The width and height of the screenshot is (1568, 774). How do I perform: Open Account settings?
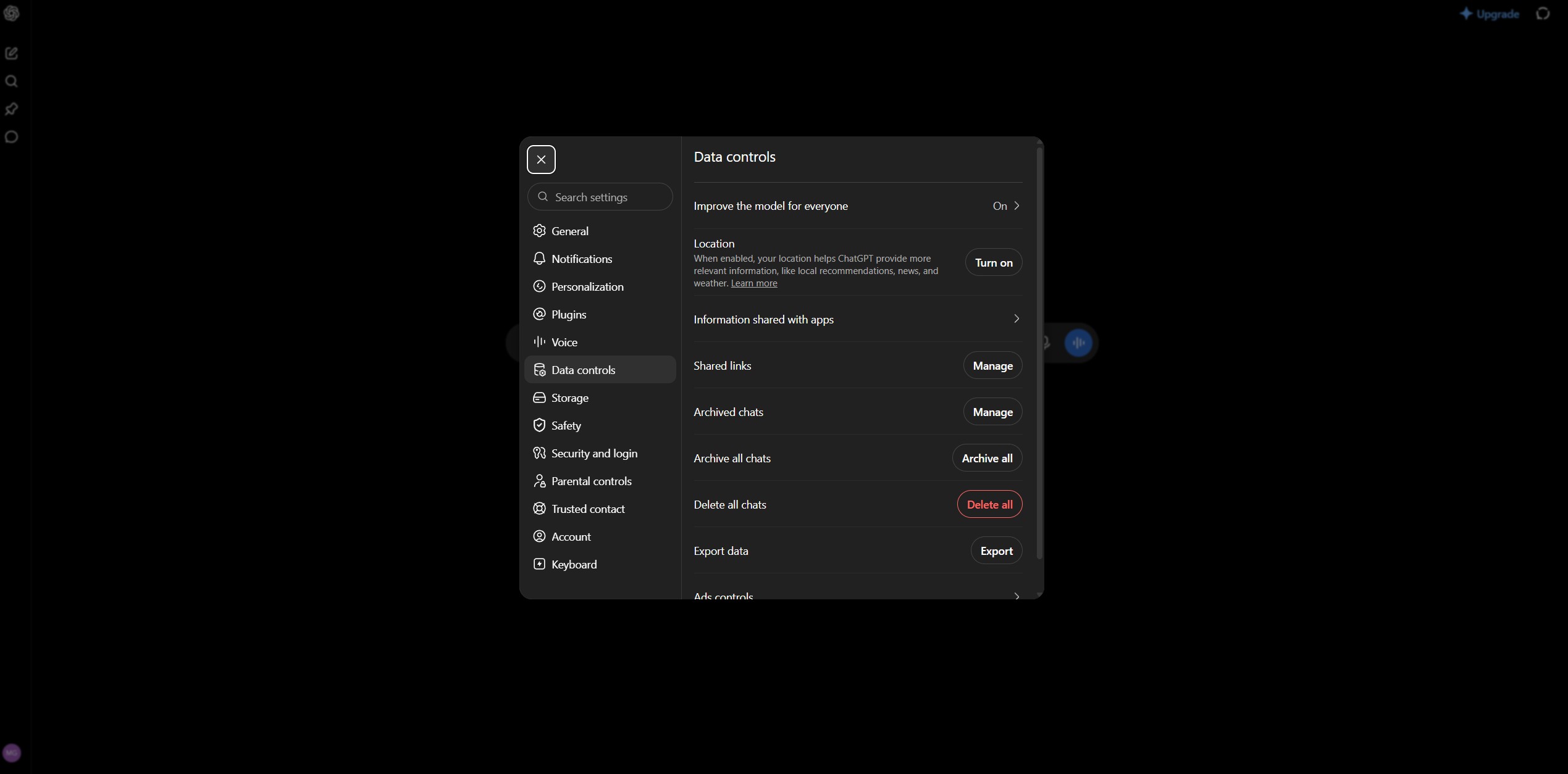(x=600, y=536)
